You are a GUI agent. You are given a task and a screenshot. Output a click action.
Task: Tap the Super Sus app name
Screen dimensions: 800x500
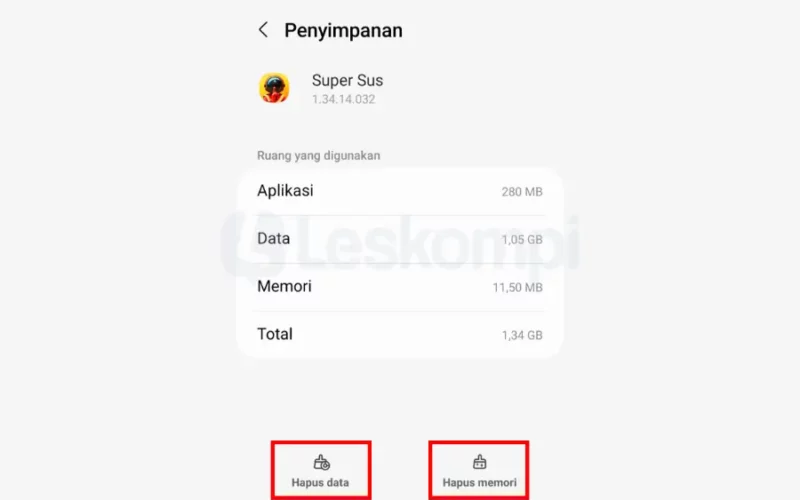(x=347, y=80)
